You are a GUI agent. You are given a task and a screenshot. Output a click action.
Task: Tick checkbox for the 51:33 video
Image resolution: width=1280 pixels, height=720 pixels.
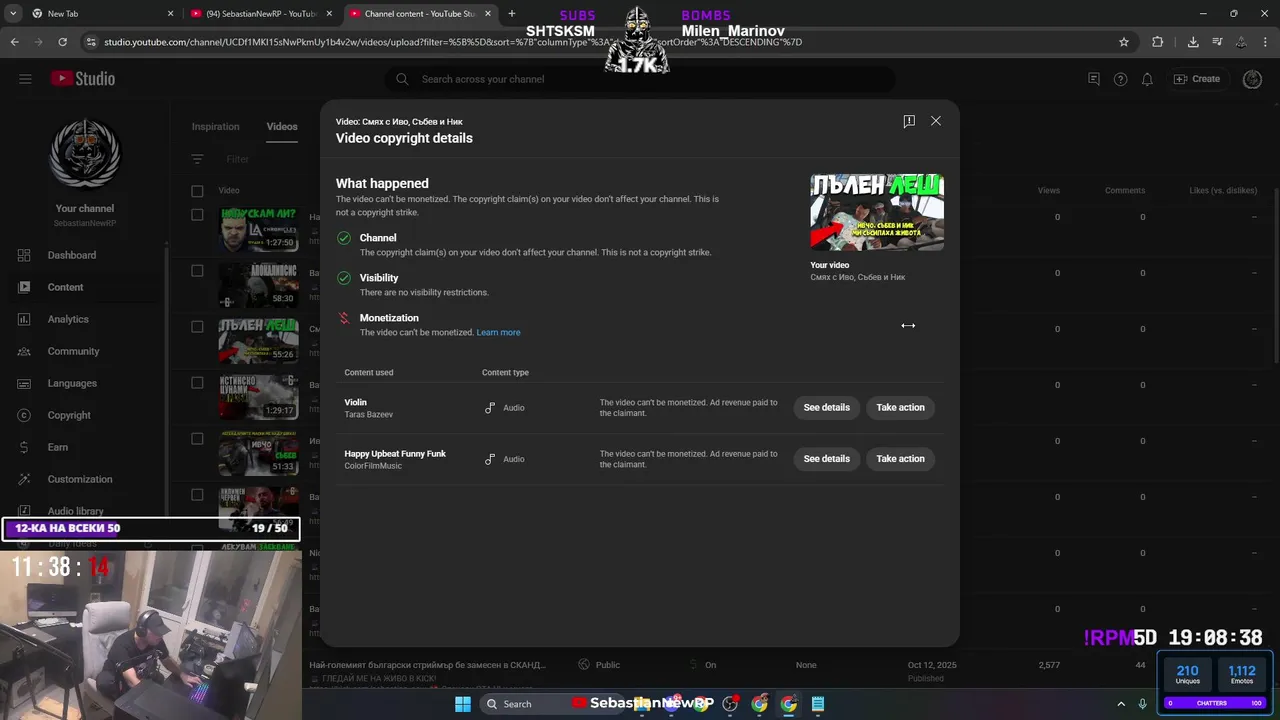(x=197, y=439)
